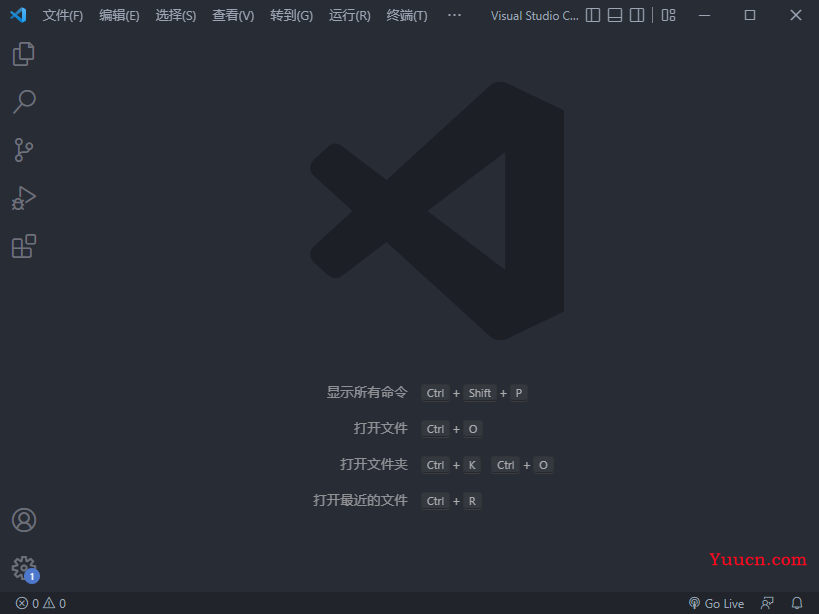The height and width of the screenshot is (614, 819).
Task: Open the 终端(T) menu
Action: (x=407, y=16)
